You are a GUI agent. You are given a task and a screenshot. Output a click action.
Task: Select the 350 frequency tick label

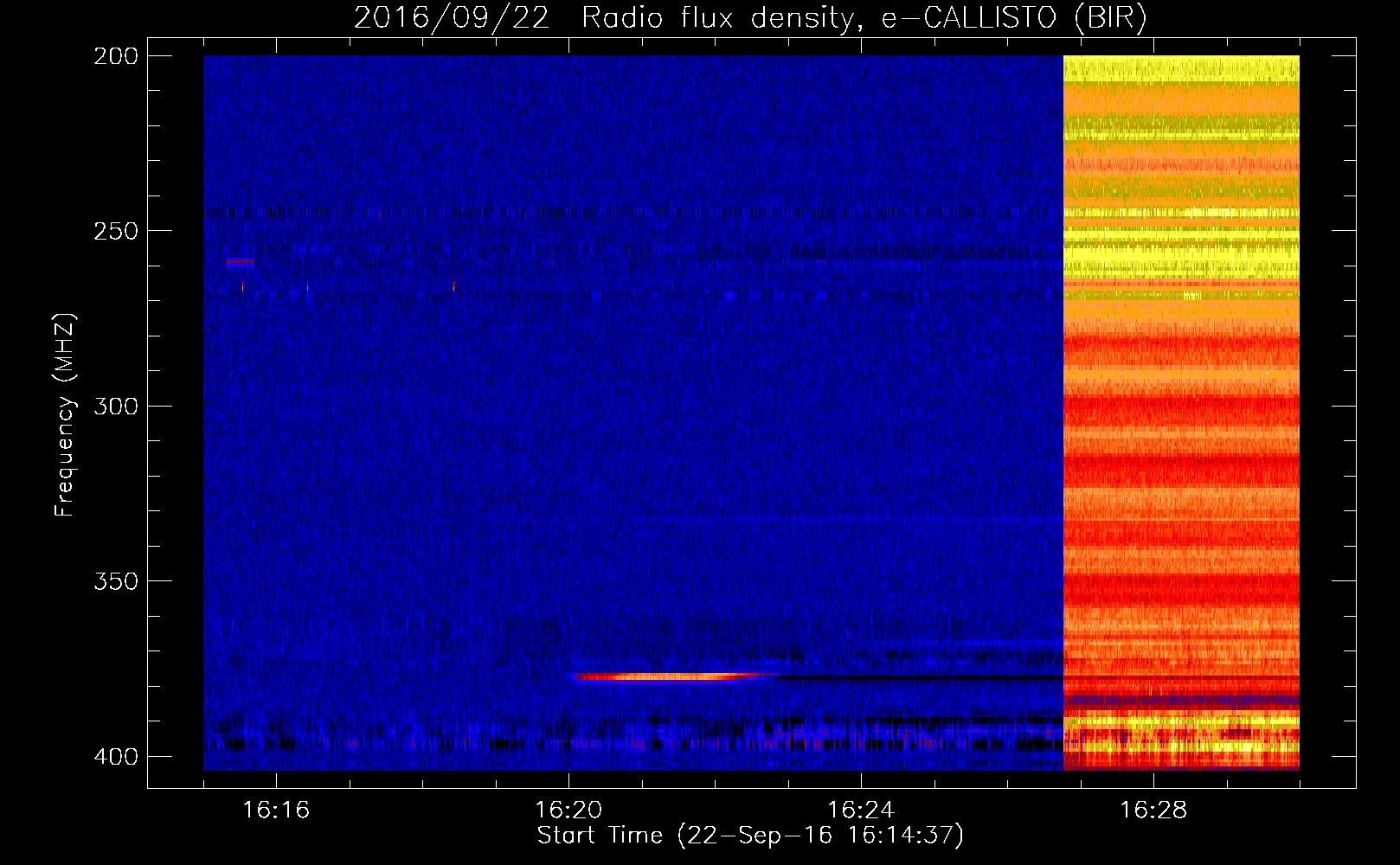coord(116,581)
